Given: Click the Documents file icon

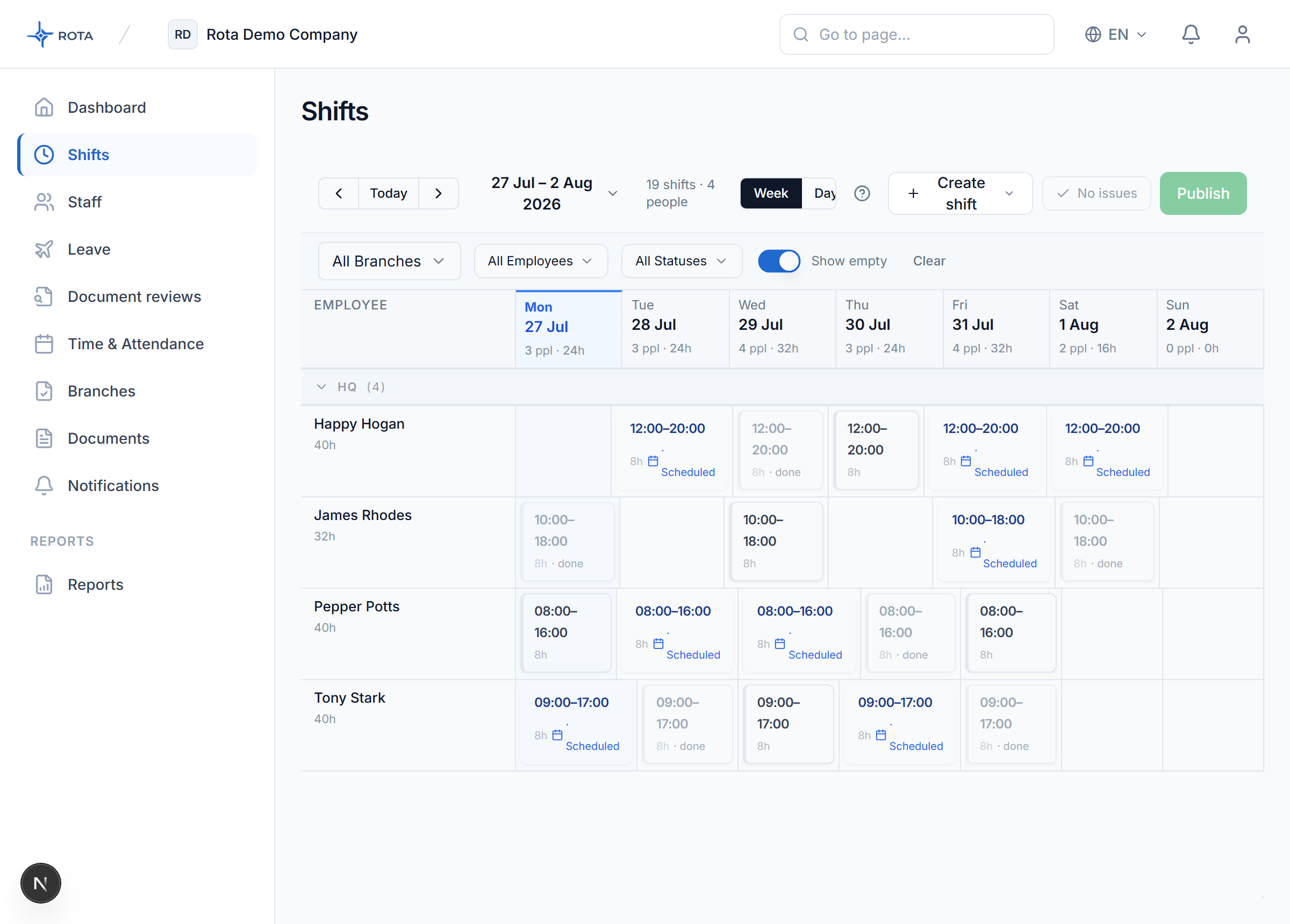Looking at the screenshot, I should (44, 438).
